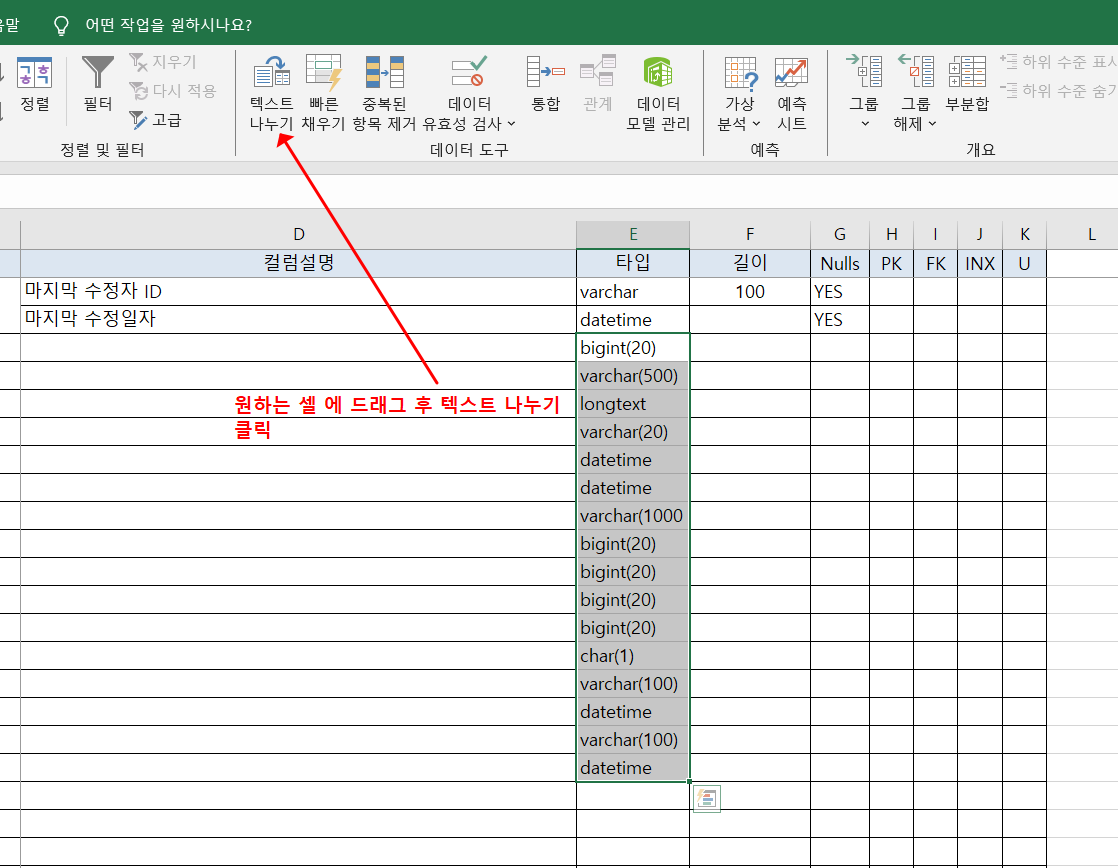Click Remove Duplicates (중복된 항목 제거) icon
Screen dimensions: 1118x868
pyautogui.click(x=384, y=72)
